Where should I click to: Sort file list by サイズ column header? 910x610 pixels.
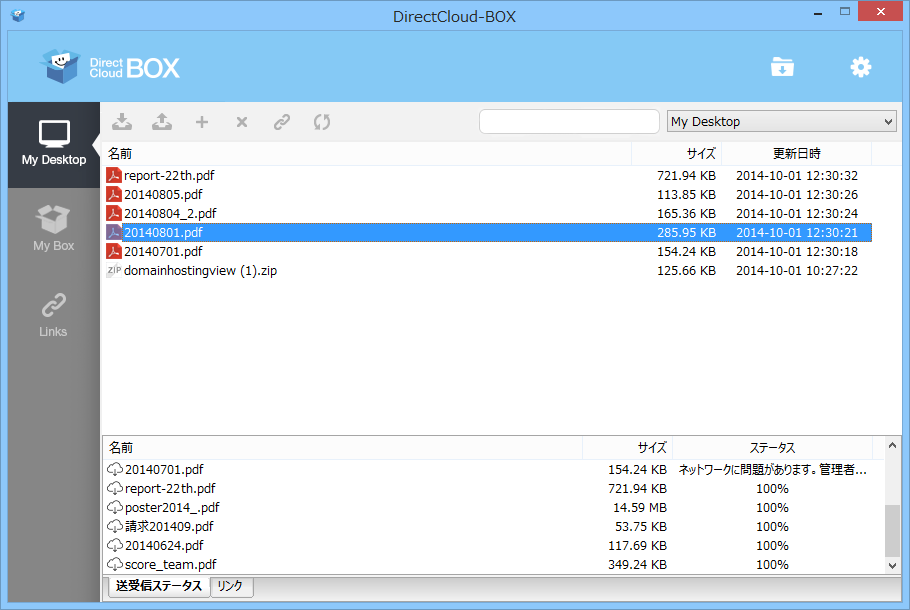tap(676, 154)
